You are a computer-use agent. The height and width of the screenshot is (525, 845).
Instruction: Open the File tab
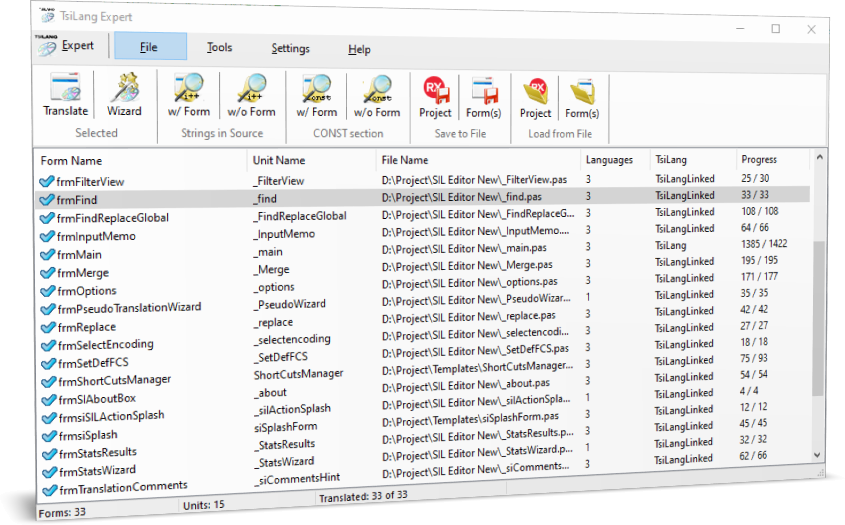pos(150,46)
